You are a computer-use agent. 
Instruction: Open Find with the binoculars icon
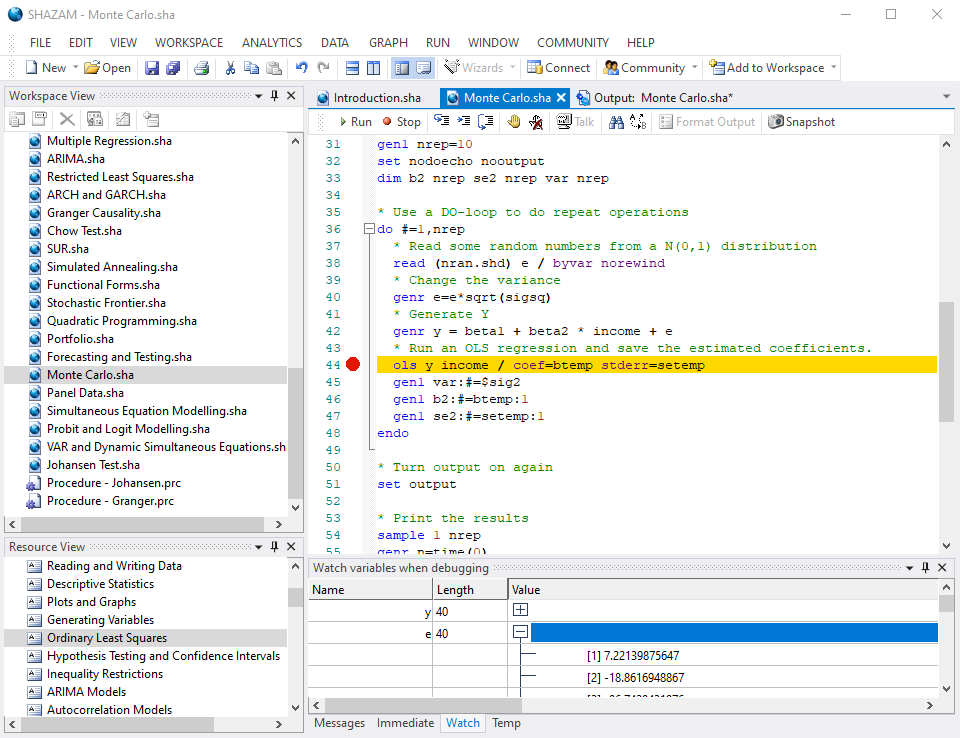tap(617, 122)
